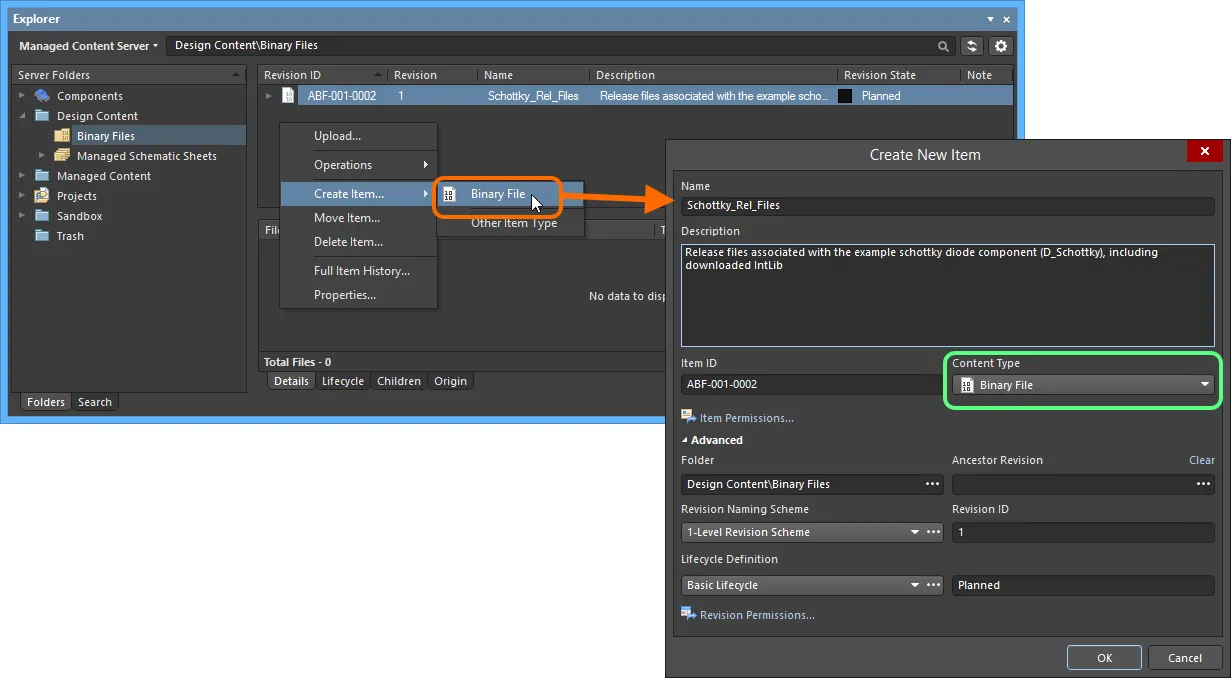The image size is (1231, 678).
Task: Browse Folder field ellipsis button
Action: (x=933, y=484)
